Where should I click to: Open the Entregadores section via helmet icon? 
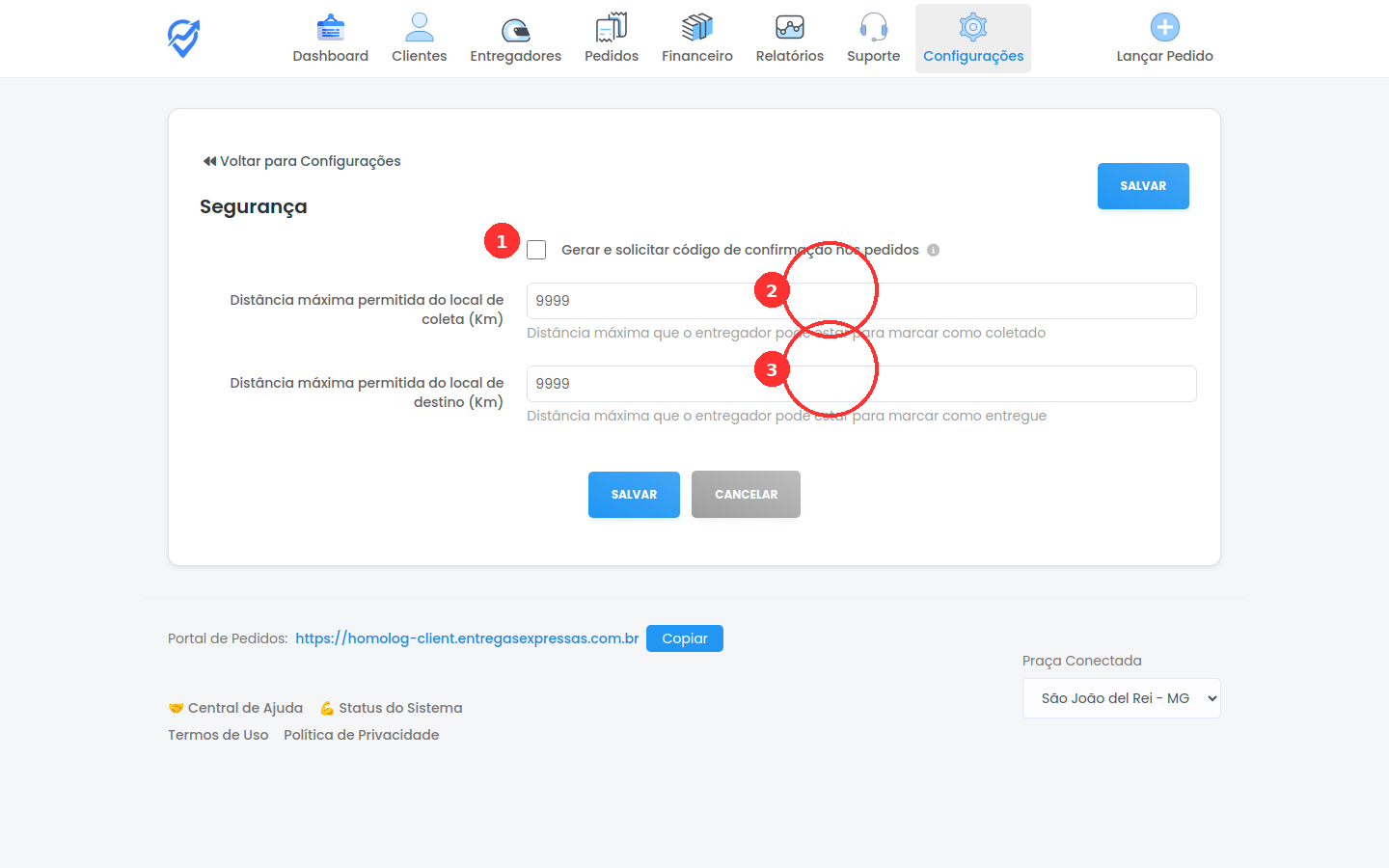click(x=515, y=26)
